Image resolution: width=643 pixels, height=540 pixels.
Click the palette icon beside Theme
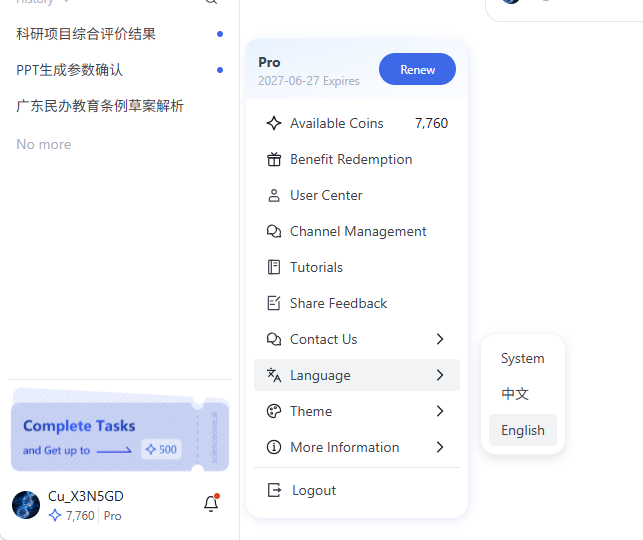click(274, 411)
